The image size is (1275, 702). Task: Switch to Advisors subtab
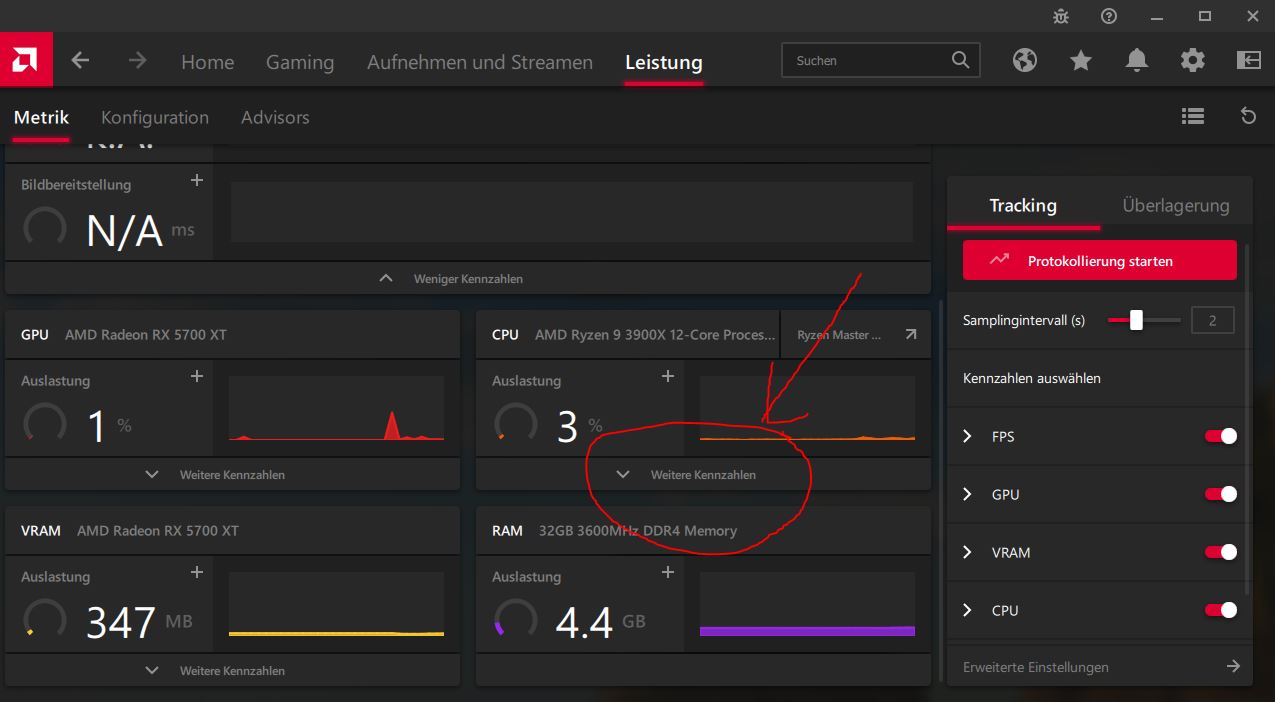(275, 117)
